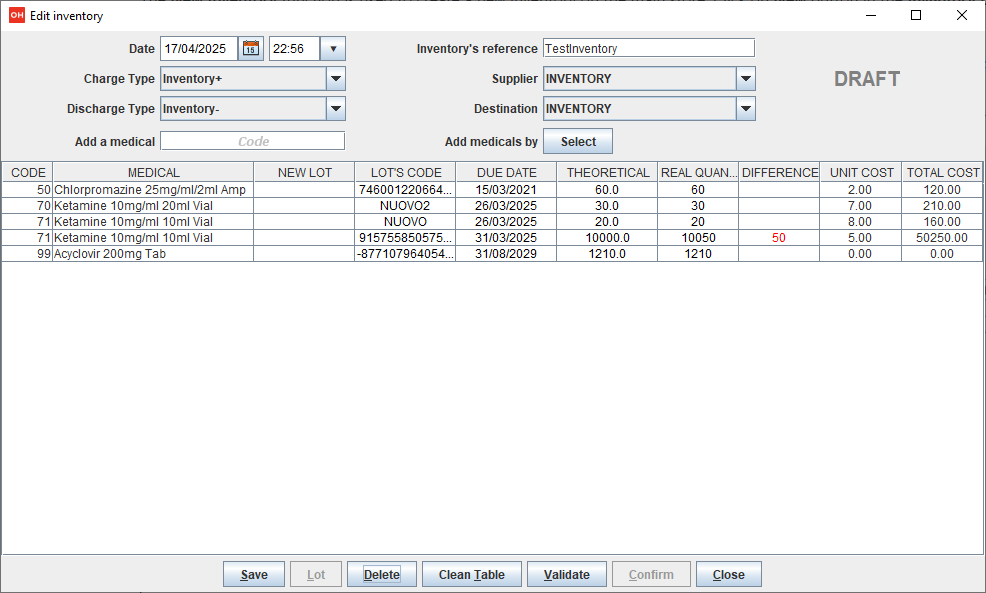Select the Chlorpromazine 25mg/ml/2ml Amp row
The image size is (986, 593).
coord(150,189)
